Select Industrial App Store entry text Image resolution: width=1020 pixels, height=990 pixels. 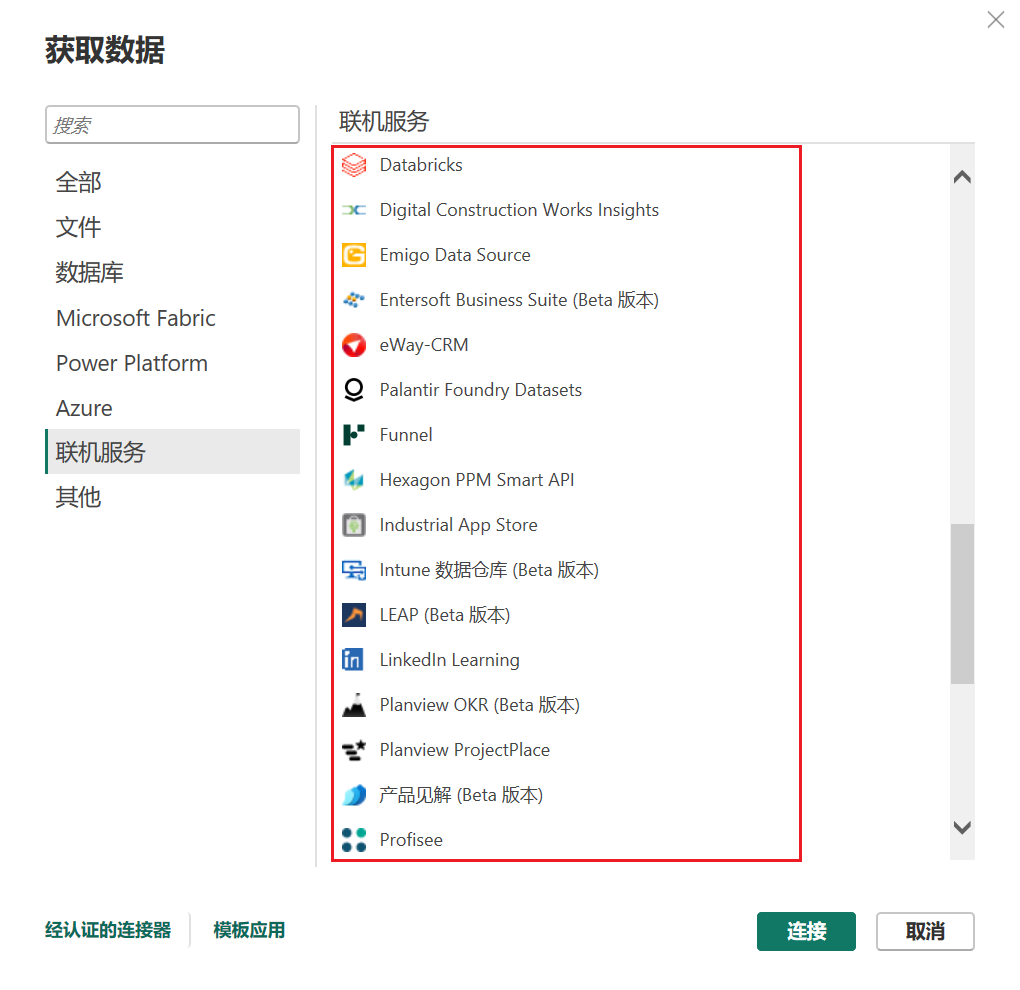click(459, 525)
